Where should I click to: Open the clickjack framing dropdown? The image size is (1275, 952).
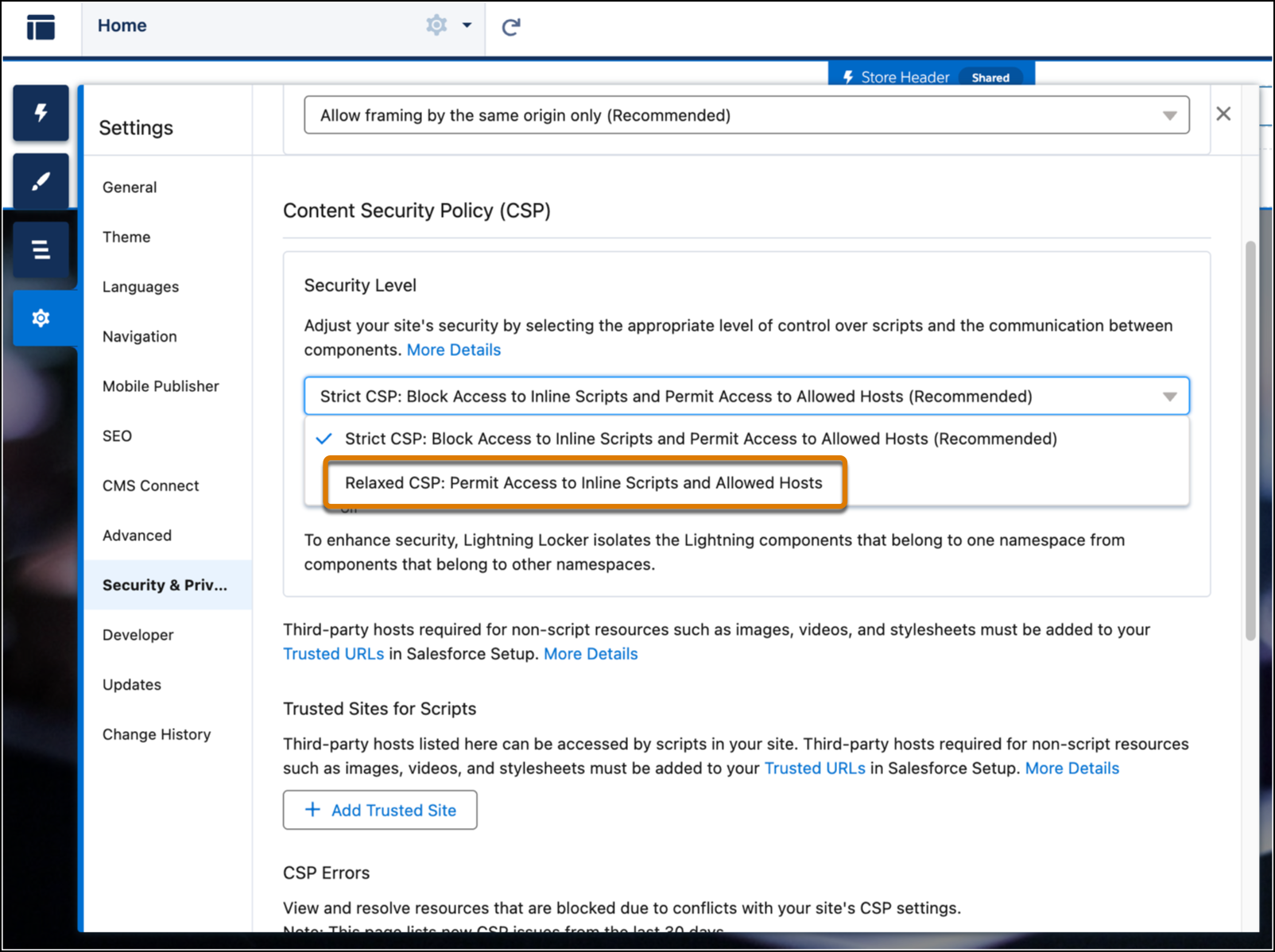click(746, 115)
